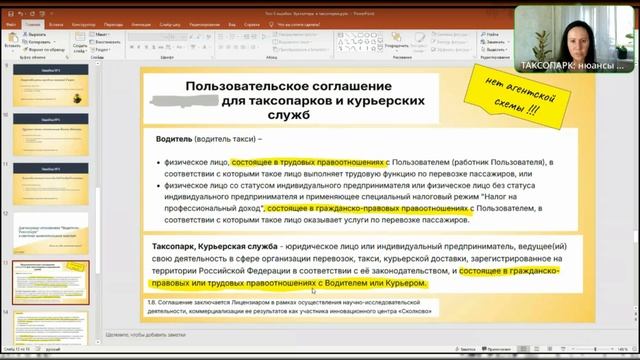640x360 pixels.
Task: Expand the Copy button's dropdown arrow
Action: 54,42
